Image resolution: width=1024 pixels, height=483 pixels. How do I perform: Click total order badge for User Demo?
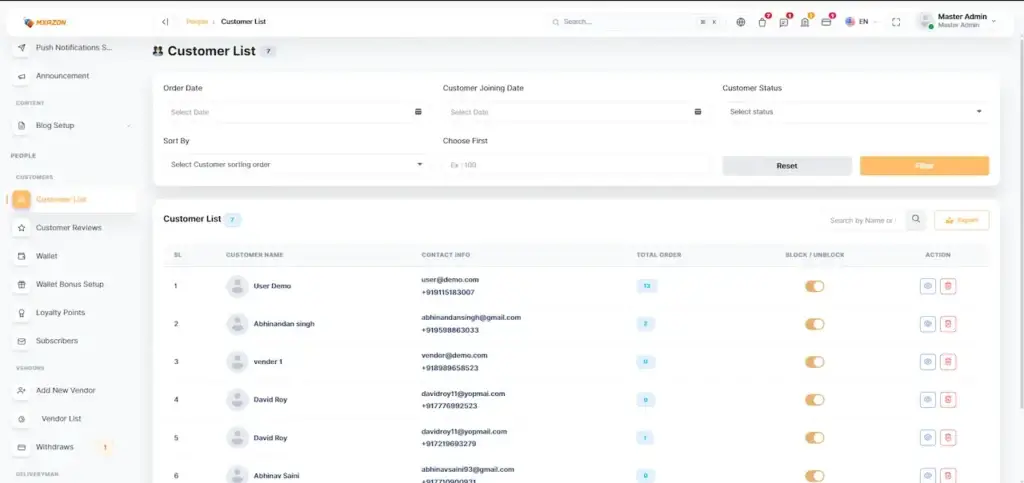coord(647,286)
